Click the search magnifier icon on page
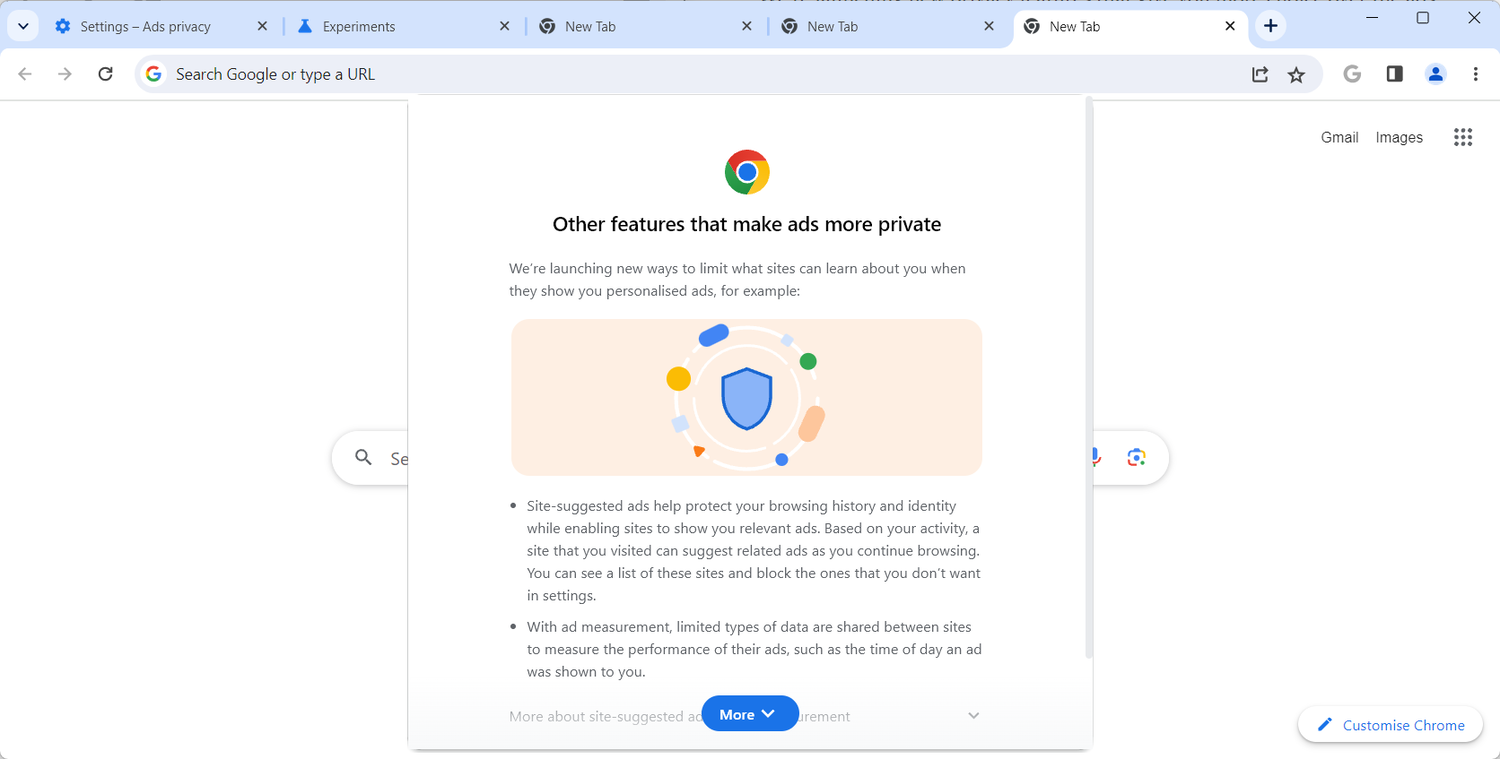The height and width of the screenshot is (759, 1500). click(x=364, y=458)
